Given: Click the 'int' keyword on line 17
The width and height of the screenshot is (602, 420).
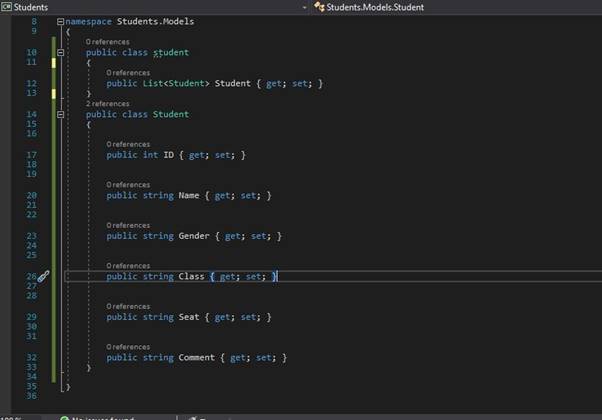Looking at the screenshot, I should (150, 155).
